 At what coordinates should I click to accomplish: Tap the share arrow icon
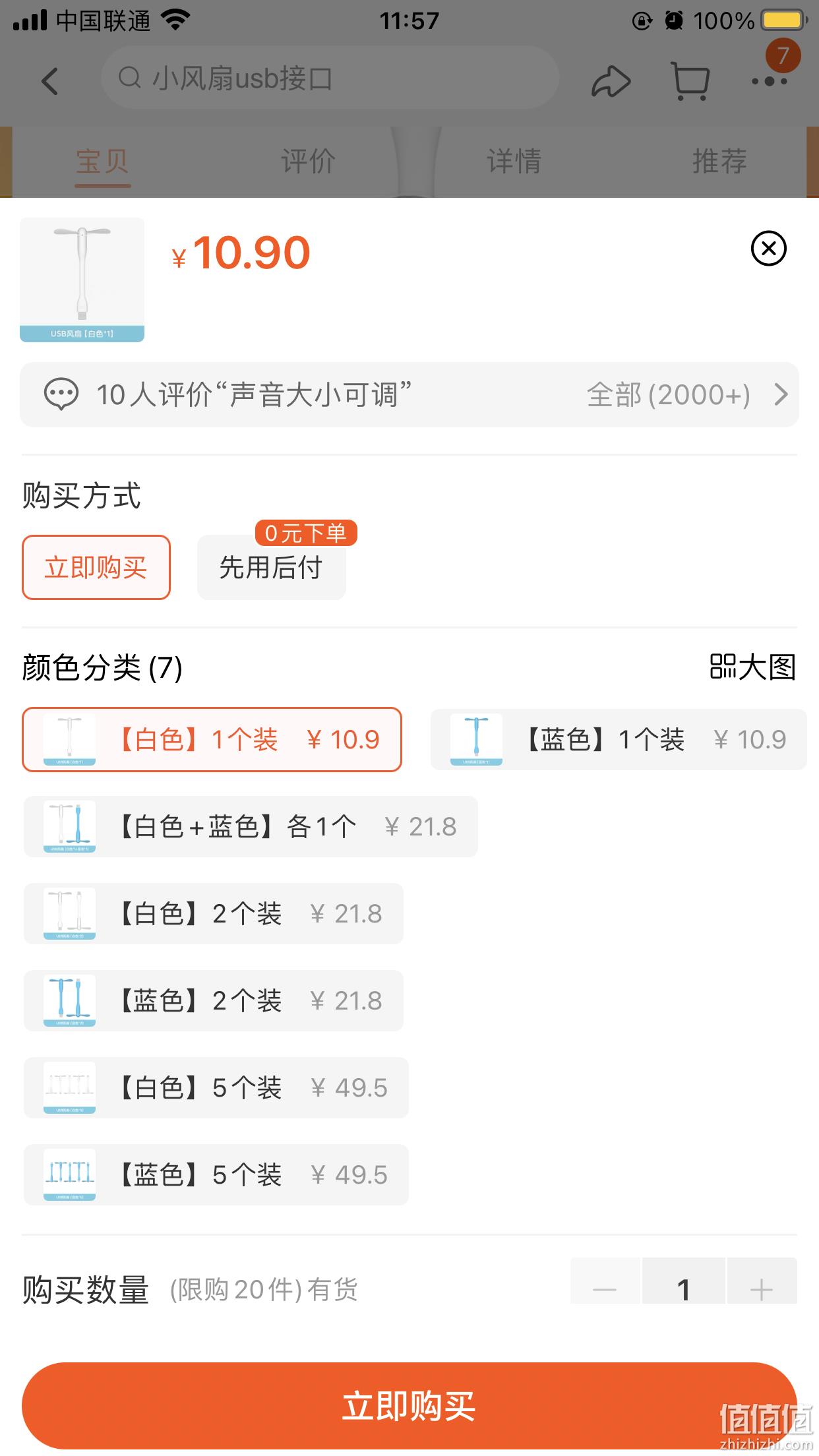tap(611, 81)
